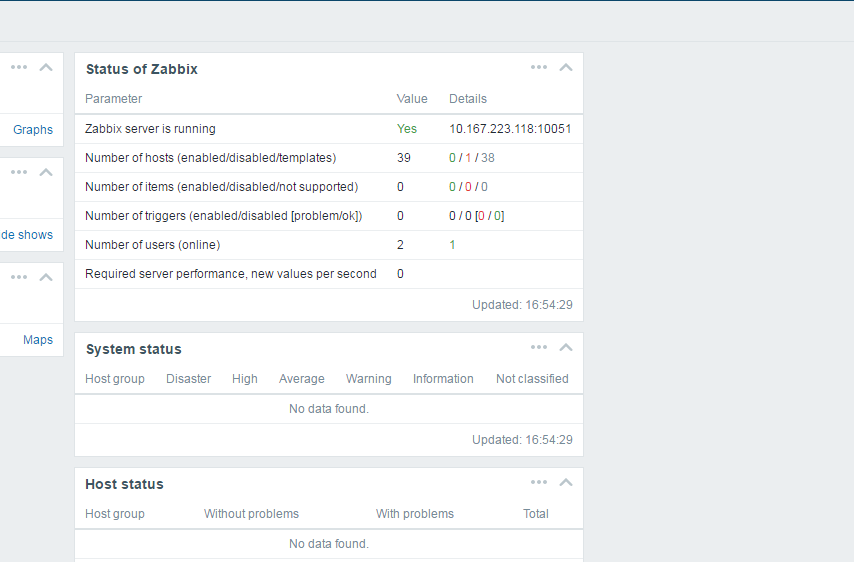Click 'Required server performance' parameter label
This screenshot has height=562, width=854.
coord(231,274)
